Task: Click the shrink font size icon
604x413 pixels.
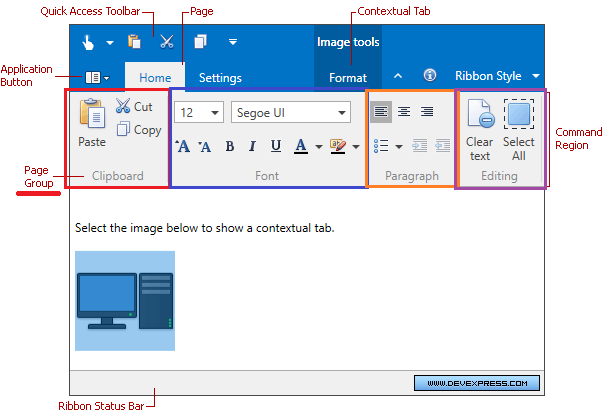Action: tap(205, 146)
